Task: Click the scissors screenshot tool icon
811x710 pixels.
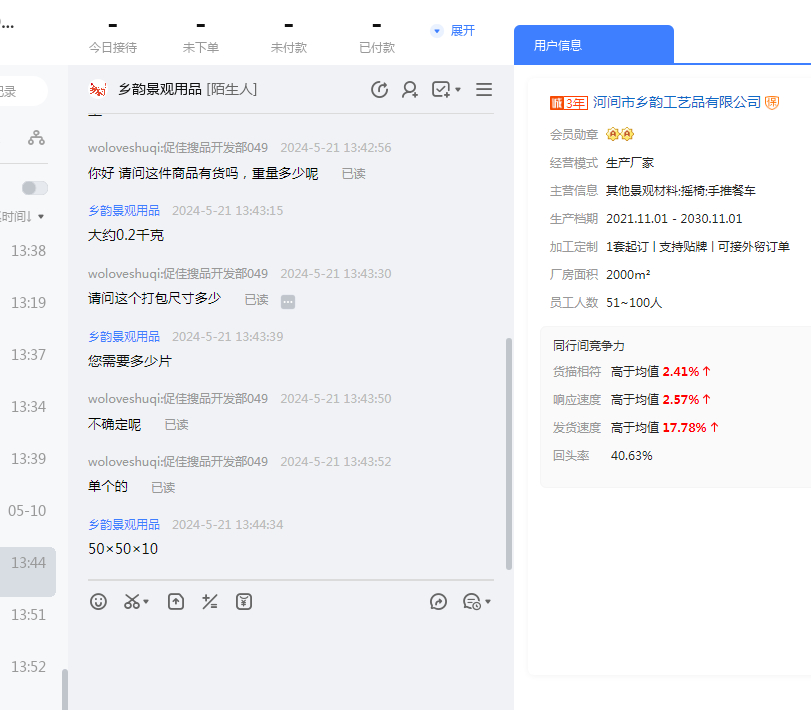Action: [132, 601]
